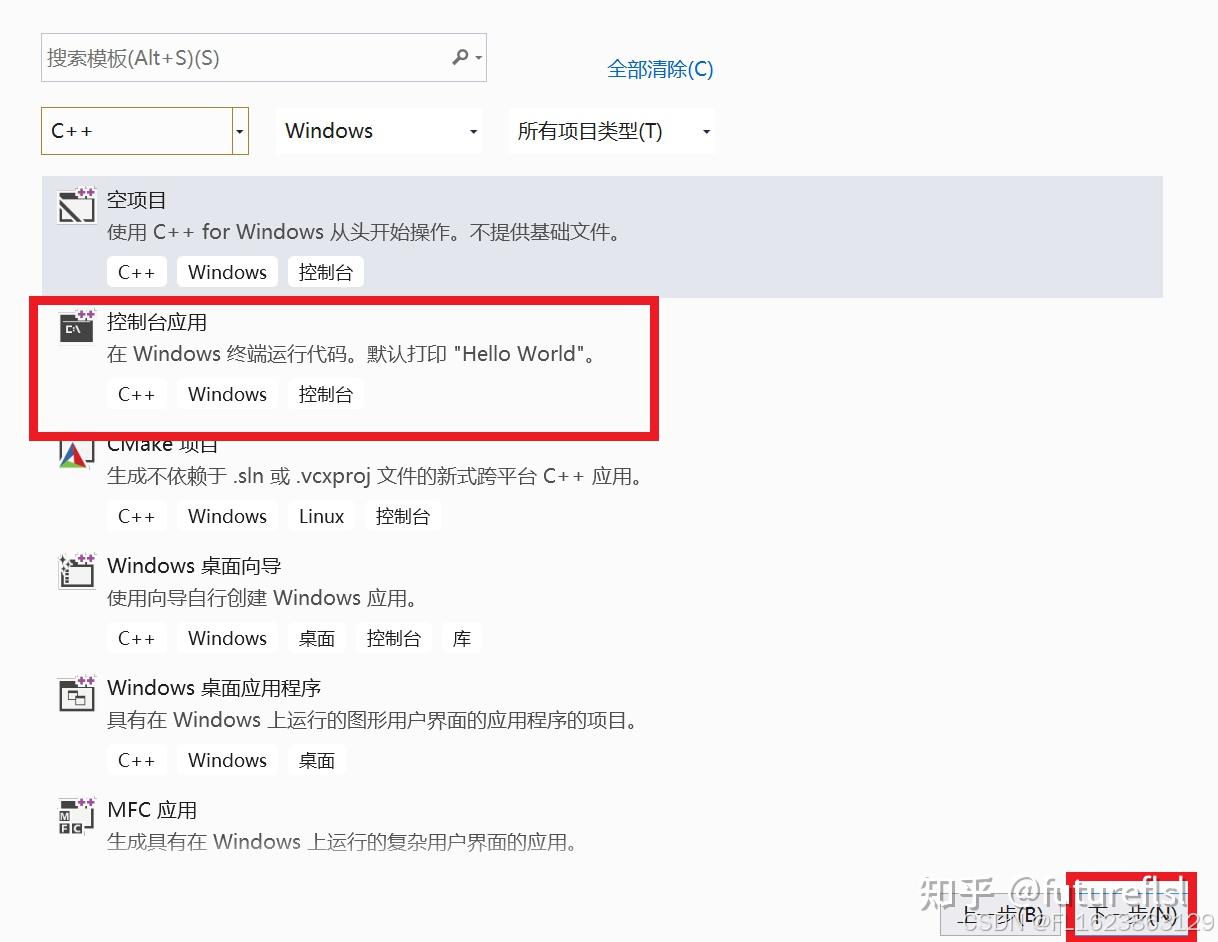Screen dimensions: 1218x942
Task: Click the 控制台应用 template icon
Action: 76,327
